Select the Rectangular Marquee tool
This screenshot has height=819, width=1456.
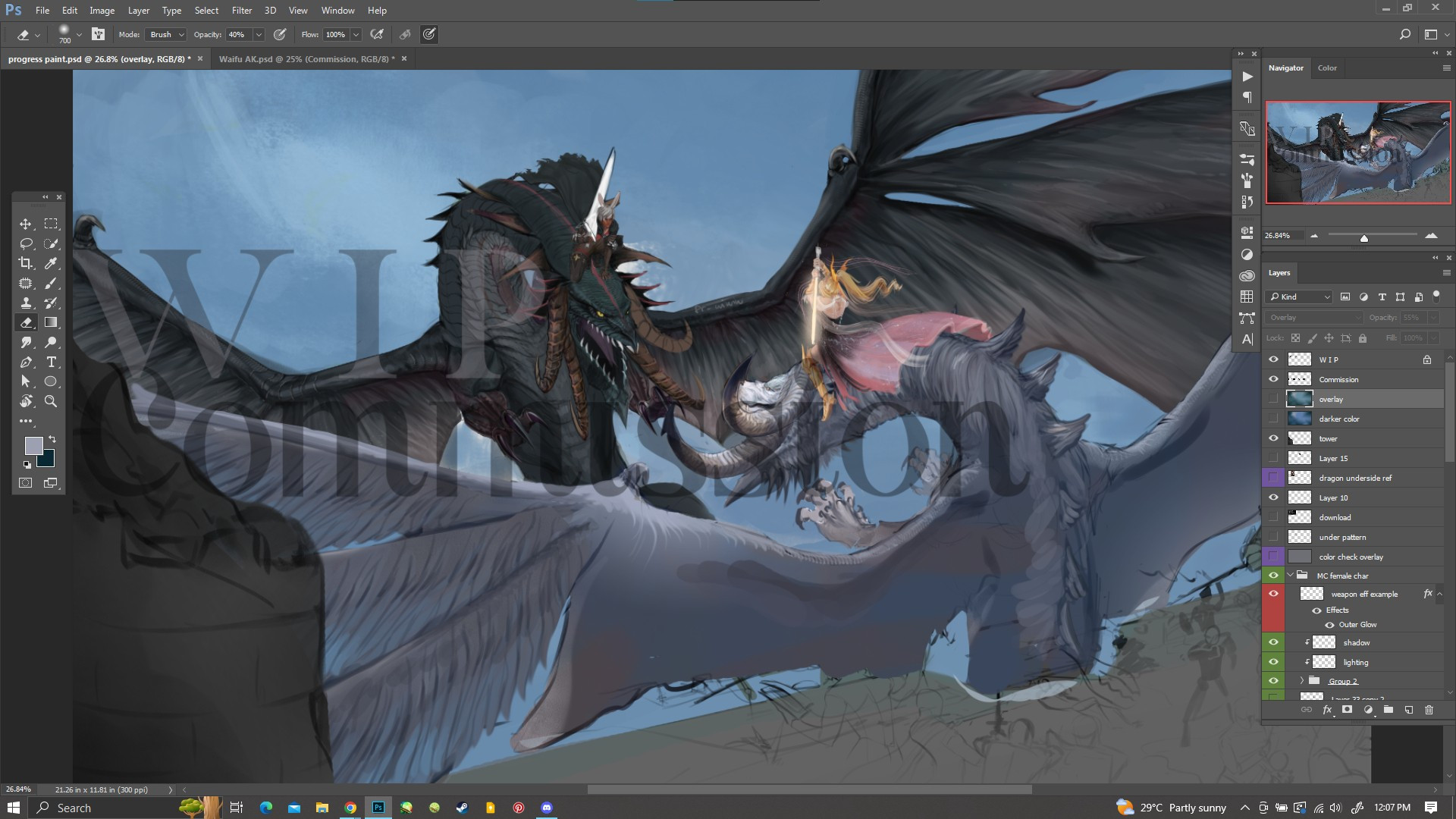point(51,224)
